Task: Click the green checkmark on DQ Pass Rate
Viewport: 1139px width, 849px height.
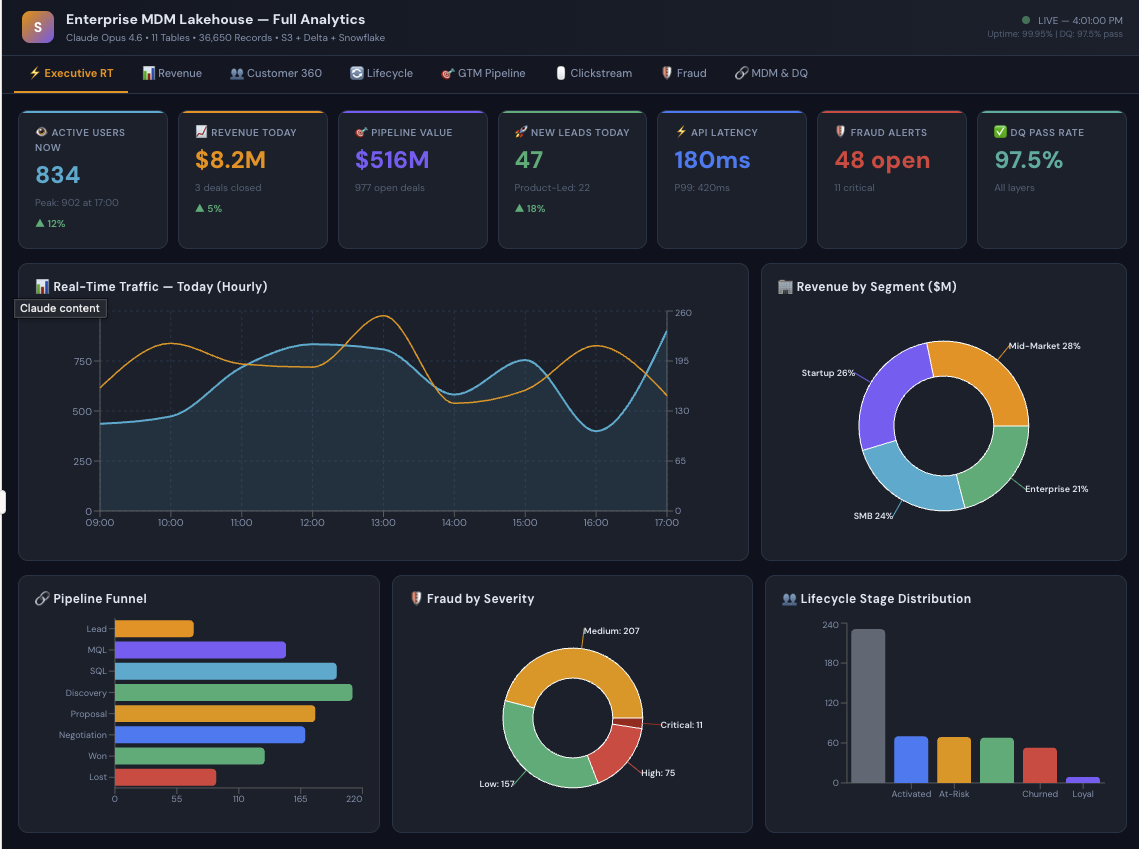Action: click(x=1000, y=132)
